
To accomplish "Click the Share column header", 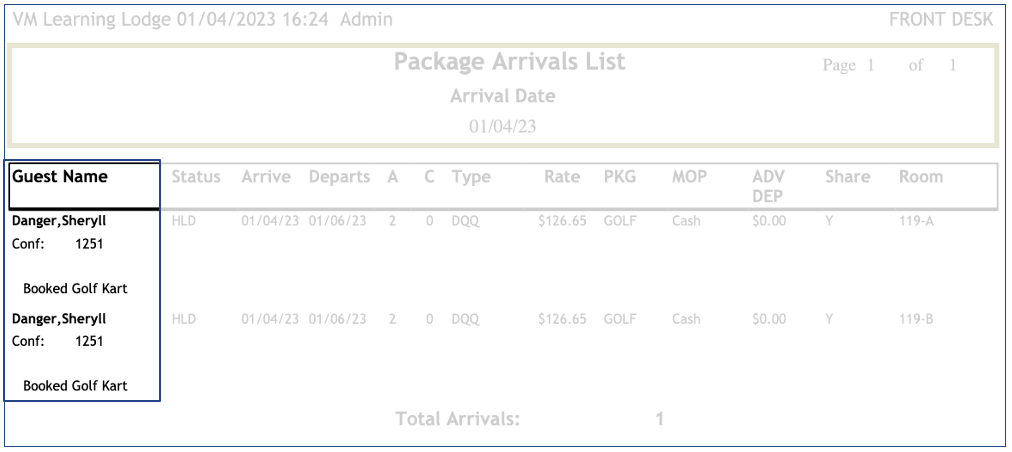I will point(847,177).
